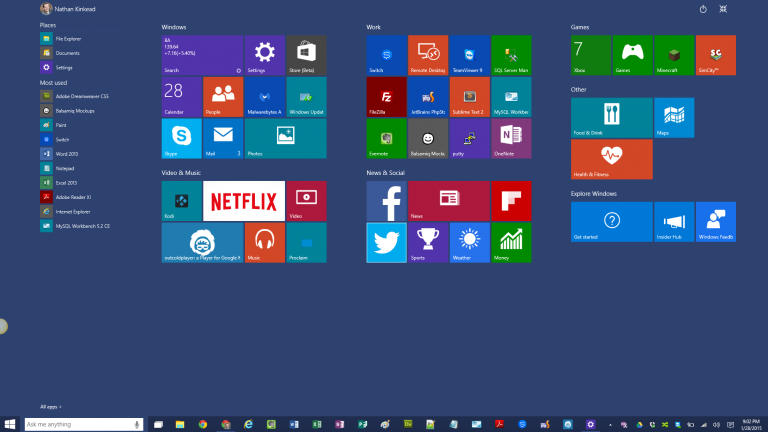Open the Facebook tile

click(x=386, y=201)
